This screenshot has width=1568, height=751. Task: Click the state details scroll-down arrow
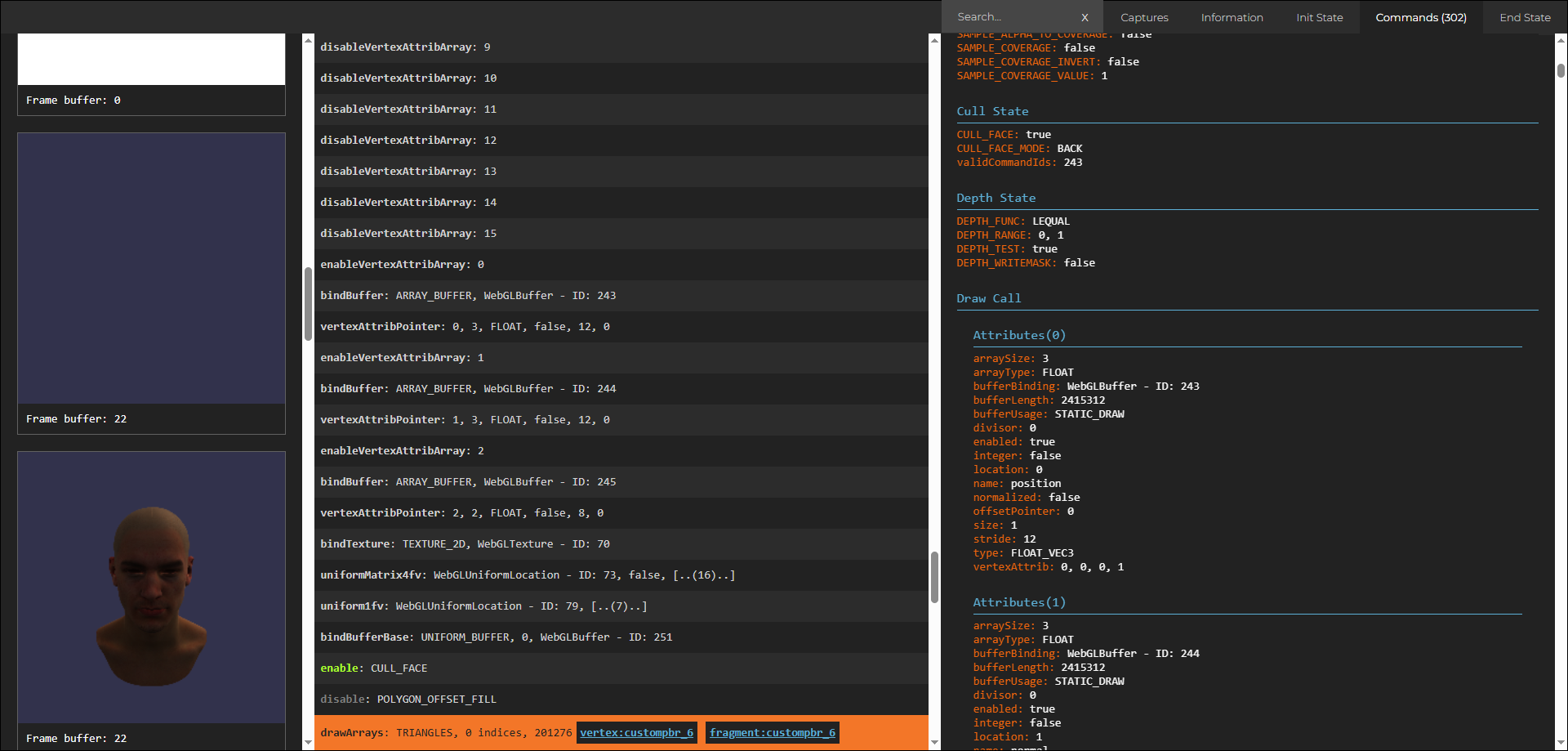click(1561, 743)
